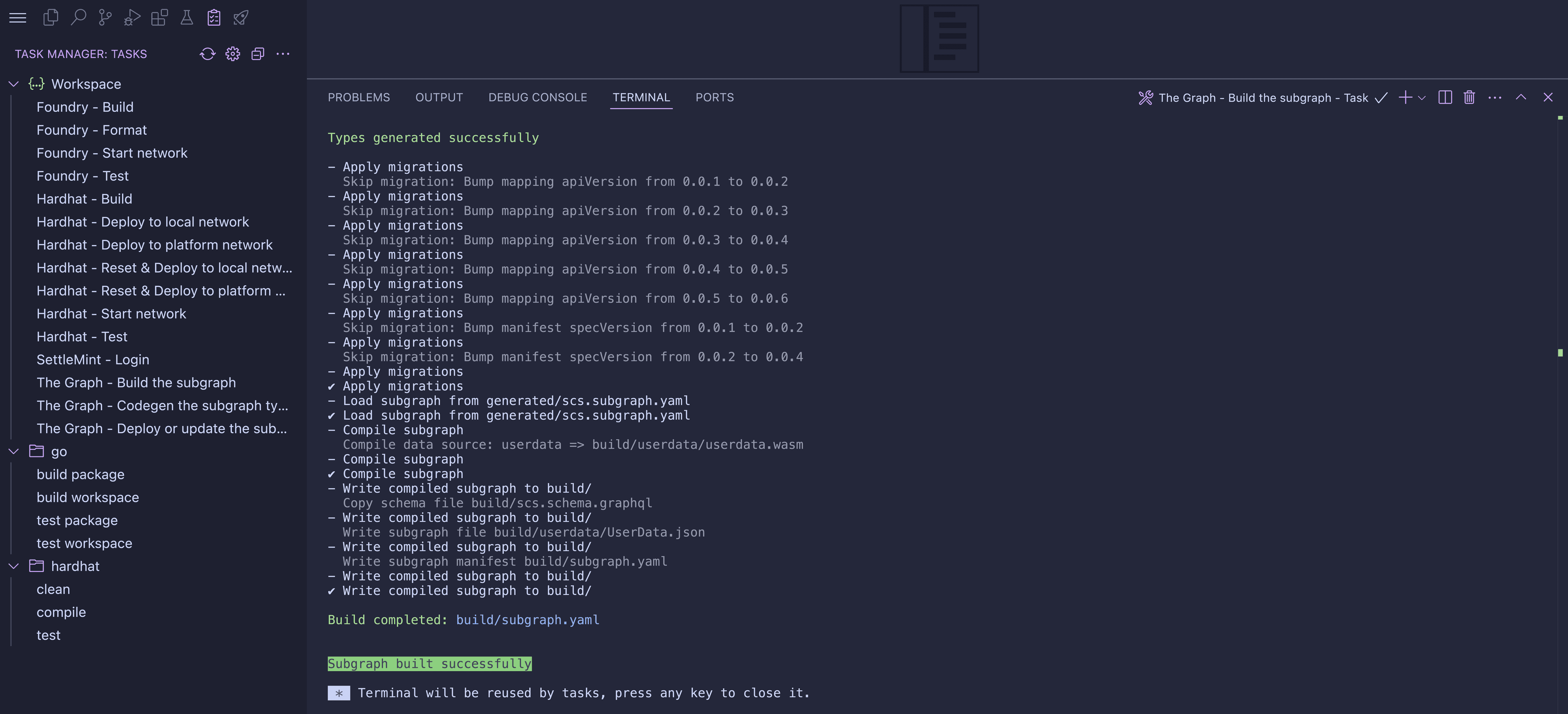Run the SettleMint - Login task

pyautogui.click(x=93, y=360)
